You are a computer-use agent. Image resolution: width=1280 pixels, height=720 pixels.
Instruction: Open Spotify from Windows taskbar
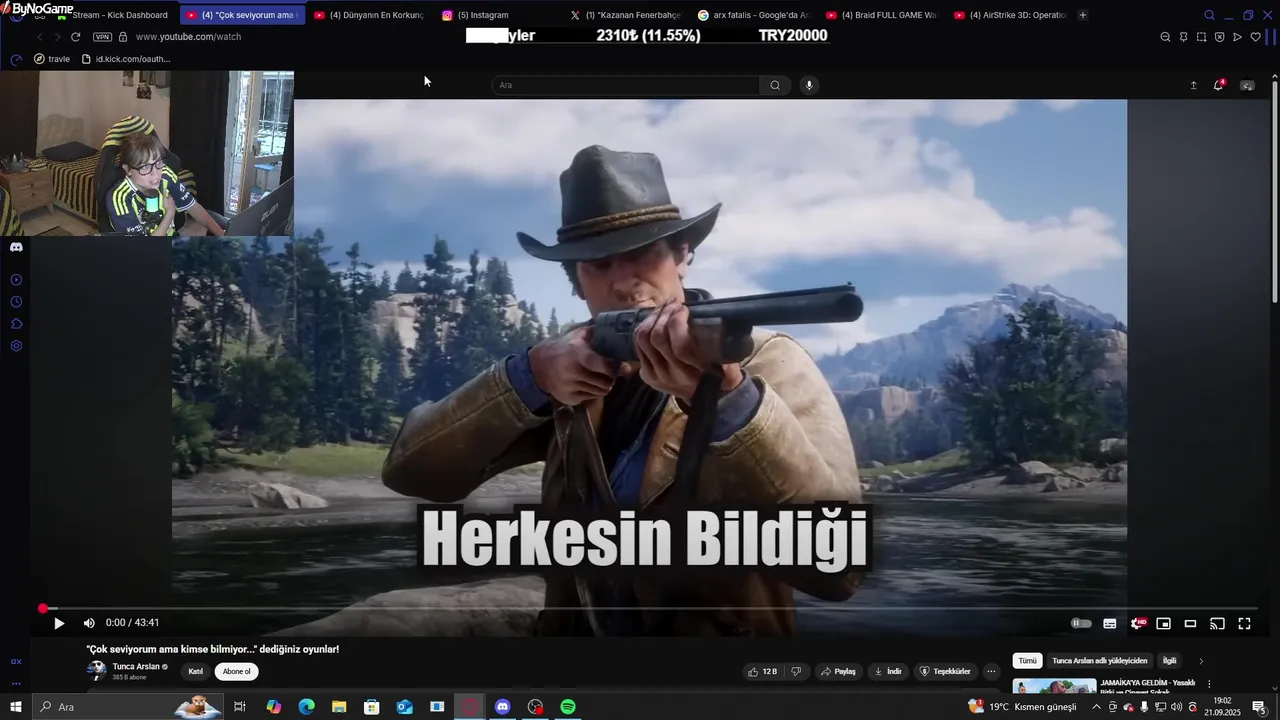(568, 707)
